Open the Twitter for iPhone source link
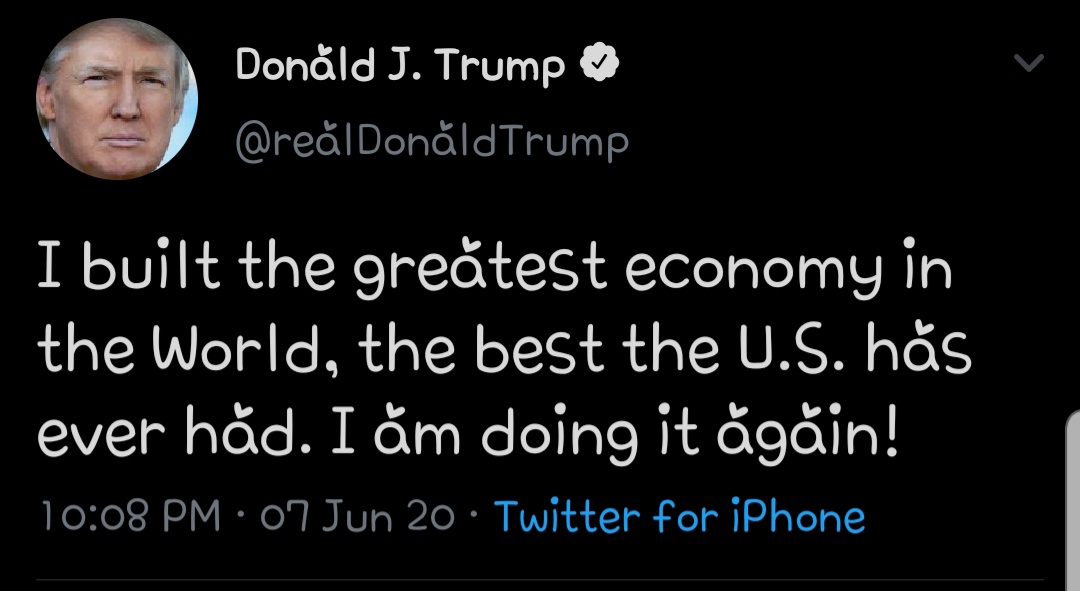Image resolution: width=1080 pixels, height=591 pixels. (x=680, y=517)
